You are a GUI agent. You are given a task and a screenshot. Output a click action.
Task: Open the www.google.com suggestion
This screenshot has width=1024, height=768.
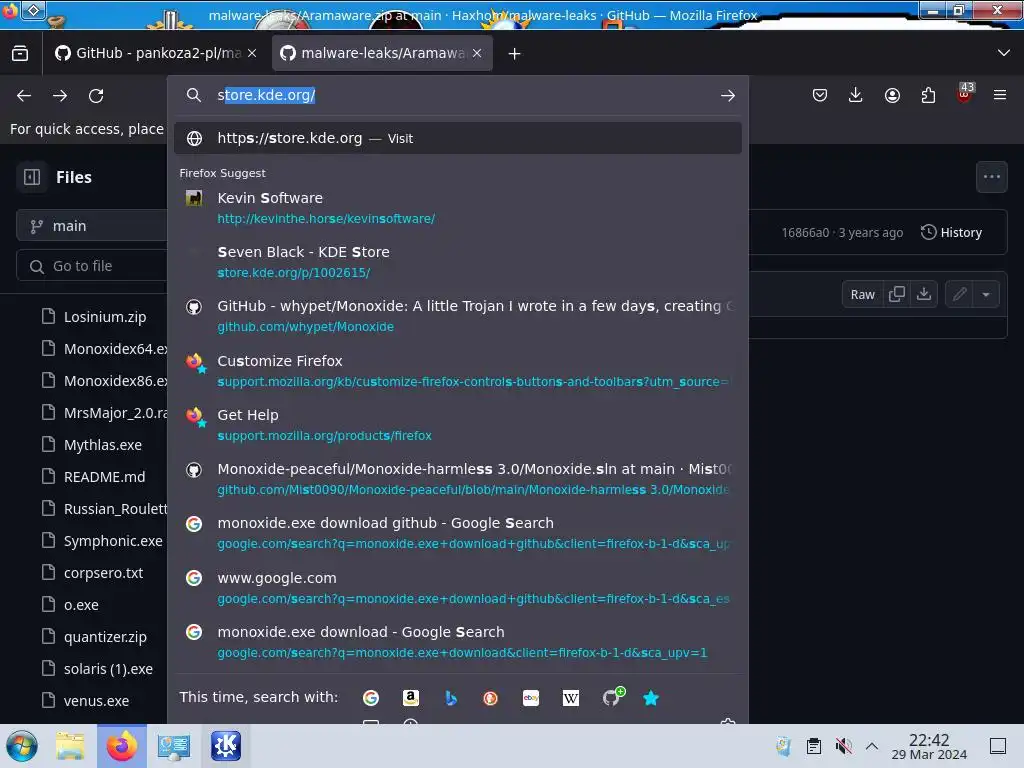coord(458,588)
